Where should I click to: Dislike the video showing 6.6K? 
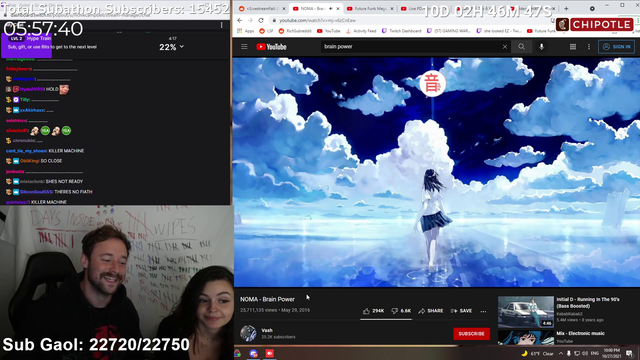point(401,311)
